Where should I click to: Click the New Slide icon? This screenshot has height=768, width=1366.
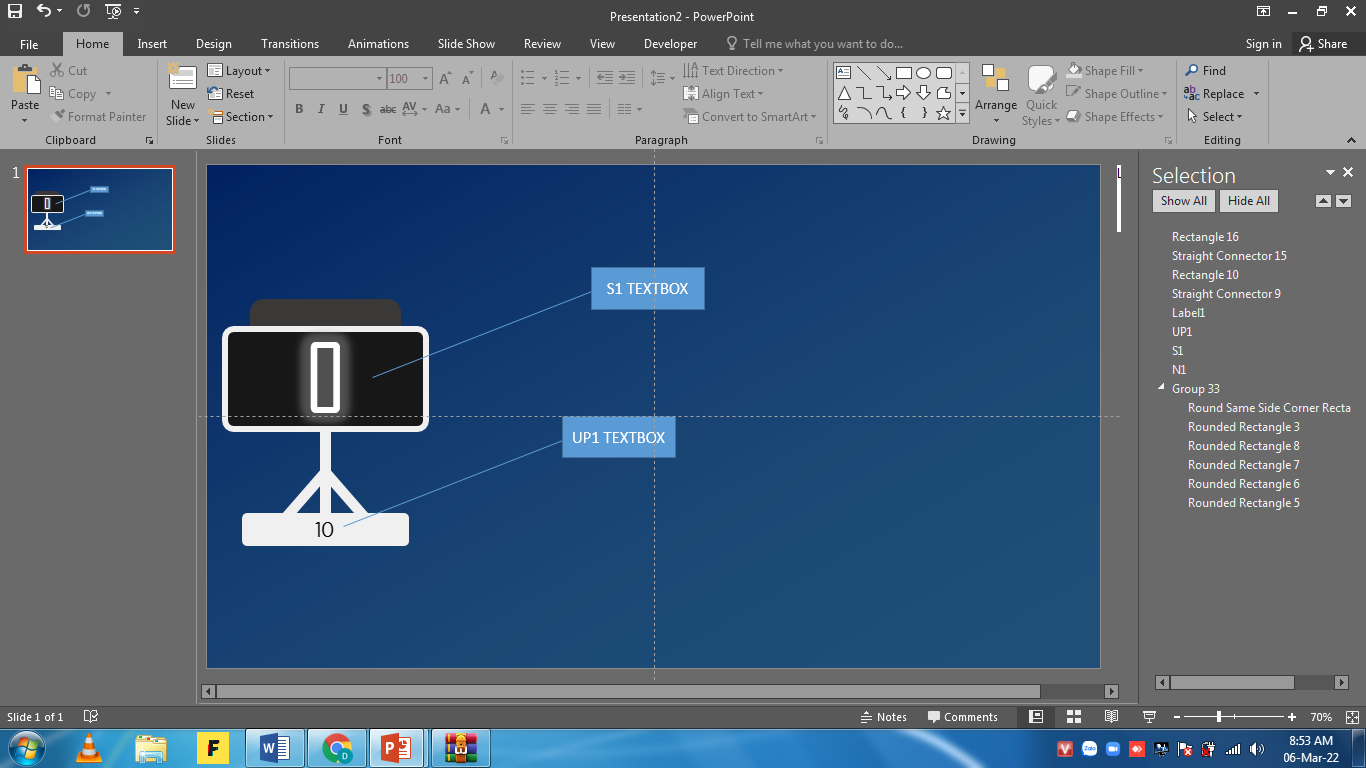coord(182,97)
